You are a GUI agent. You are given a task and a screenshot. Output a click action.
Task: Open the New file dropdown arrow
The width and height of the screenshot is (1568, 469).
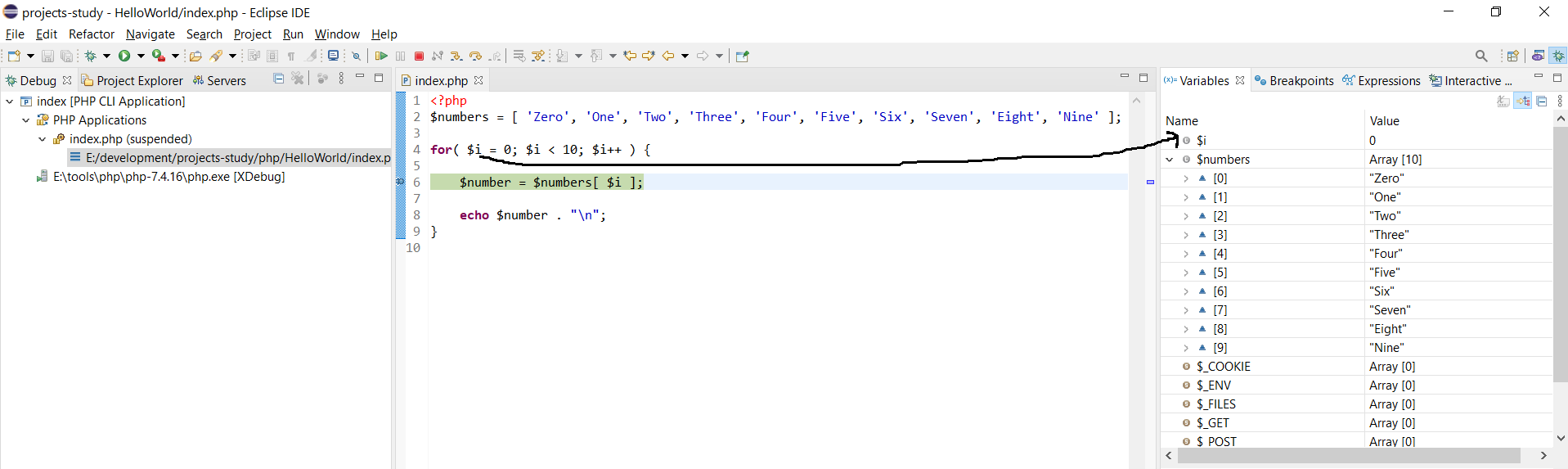click(x=31, y=56)
